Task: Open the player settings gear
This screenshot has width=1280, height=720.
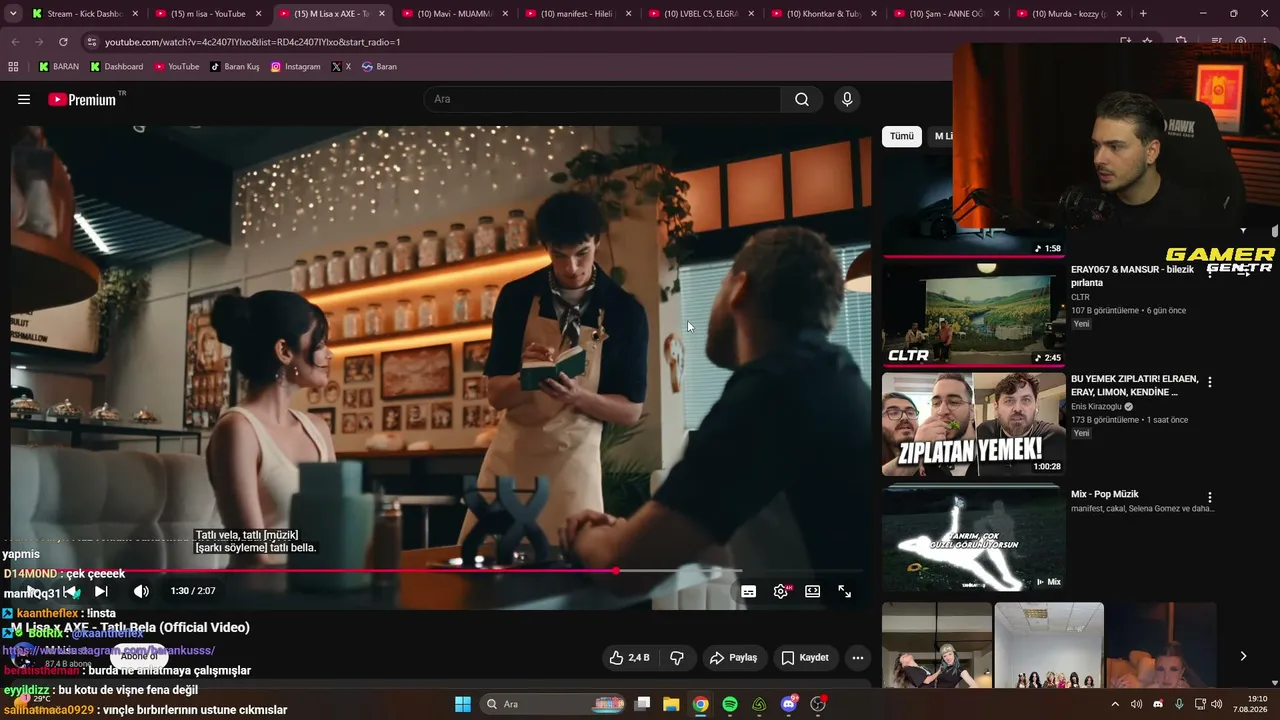Action: [781, 591]
